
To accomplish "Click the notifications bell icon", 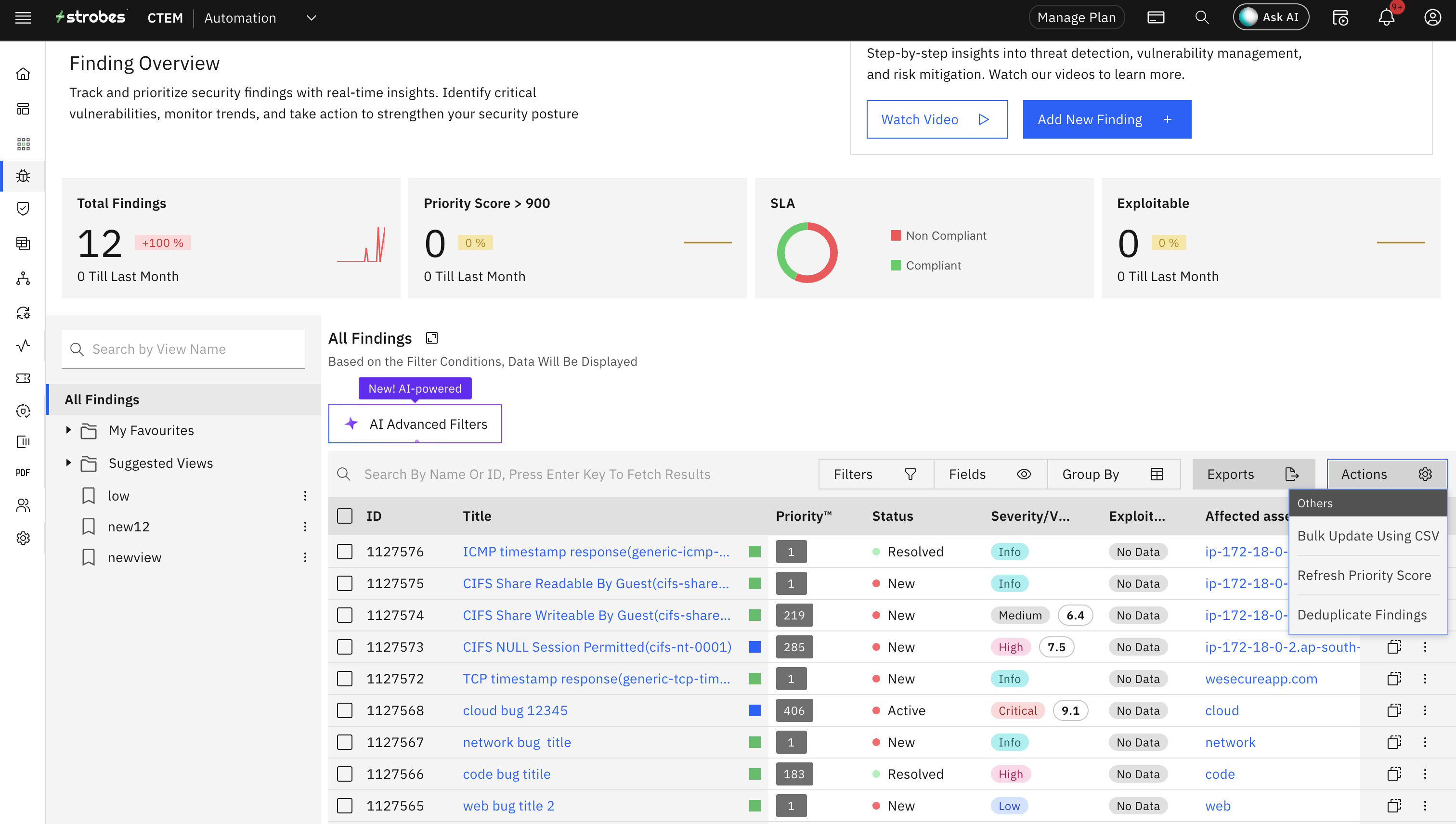I will tap(1386, 17).
